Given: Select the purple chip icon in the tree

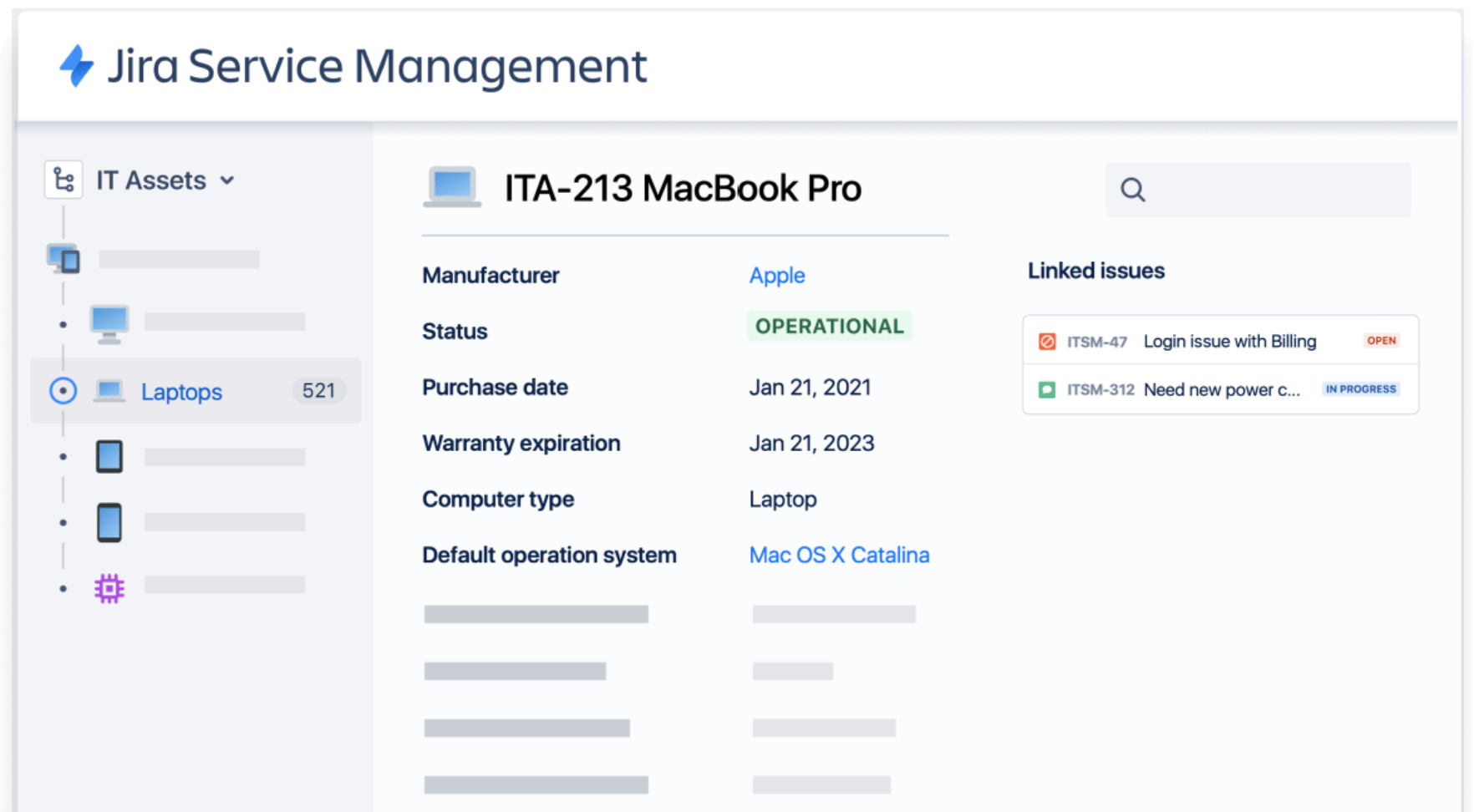Looking at the screenshot, I should point(109,589).
